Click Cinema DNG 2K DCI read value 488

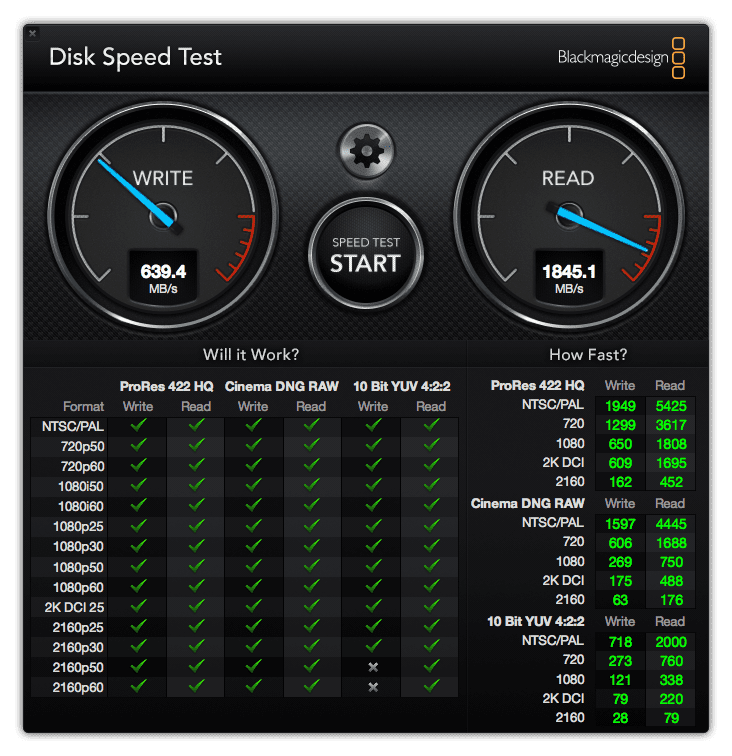[x=671, y=581]
